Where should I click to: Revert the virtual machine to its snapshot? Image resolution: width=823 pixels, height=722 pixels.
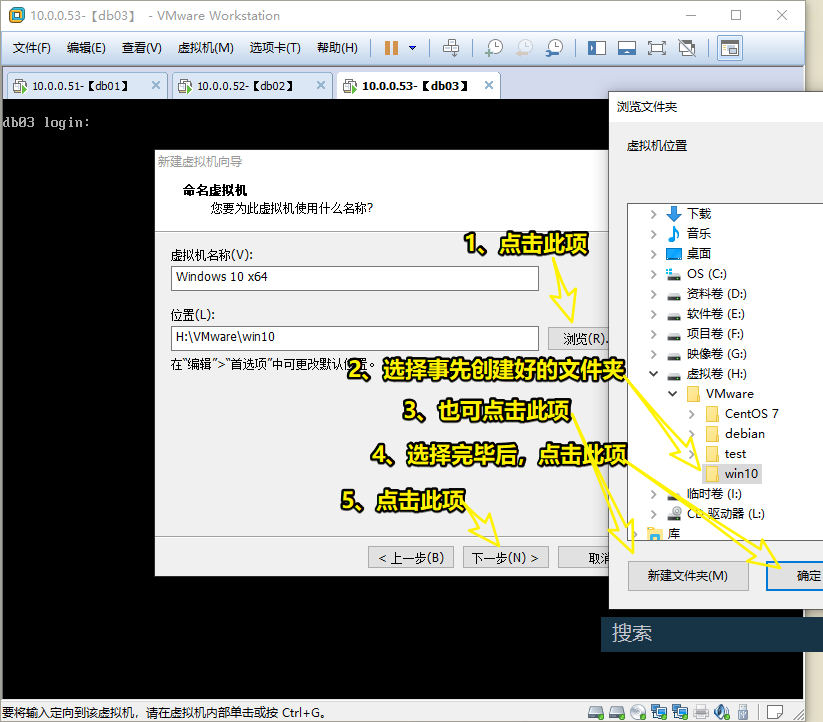524,48
